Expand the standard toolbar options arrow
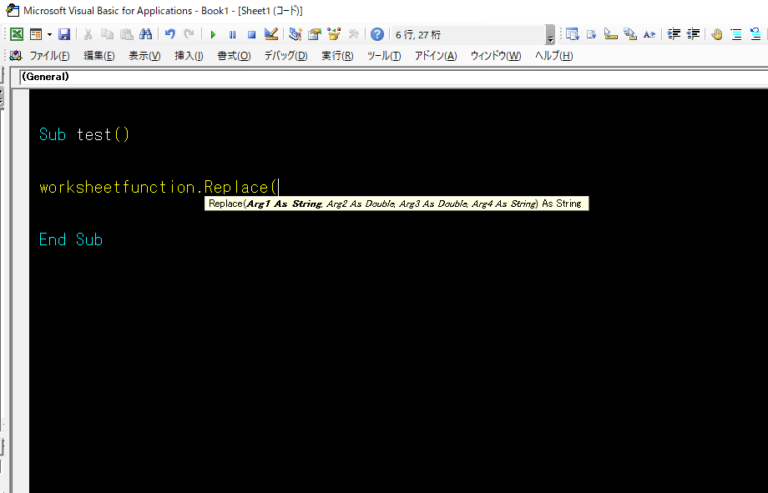 pos(550,35)
